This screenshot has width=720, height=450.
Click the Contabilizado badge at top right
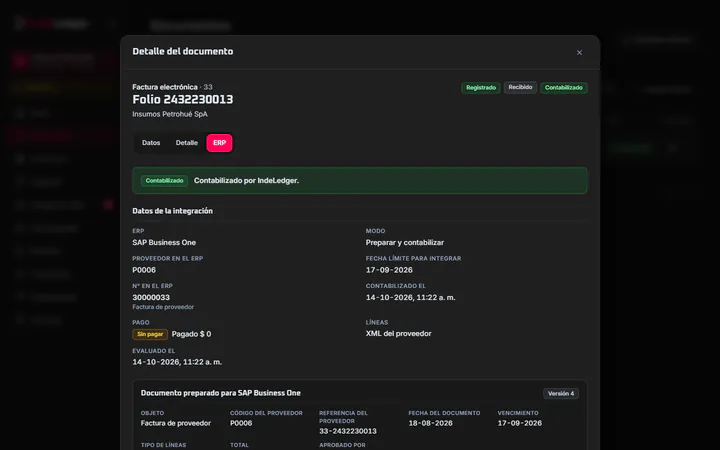tap(563, 88)
